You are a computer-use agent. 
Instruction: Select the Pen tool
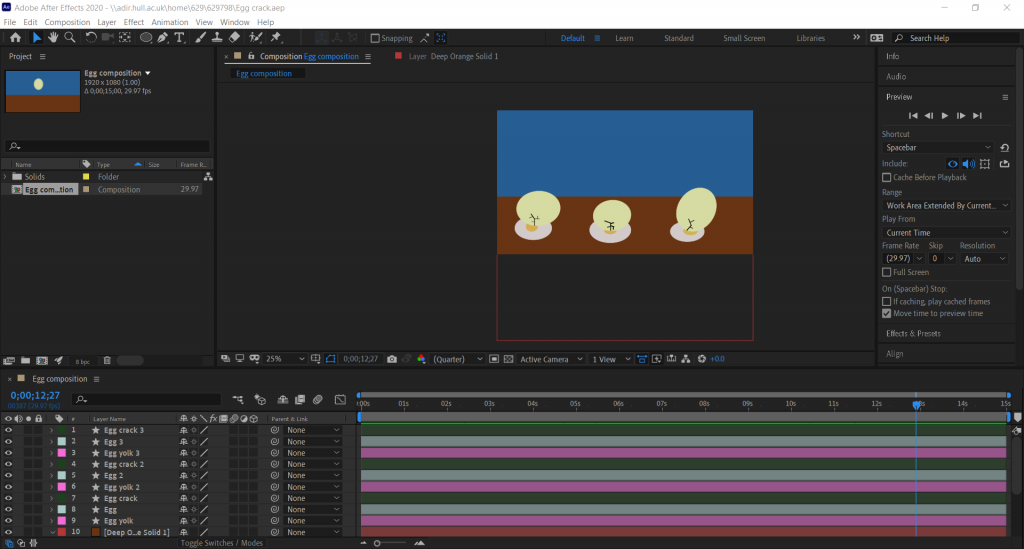pos(163,37)
